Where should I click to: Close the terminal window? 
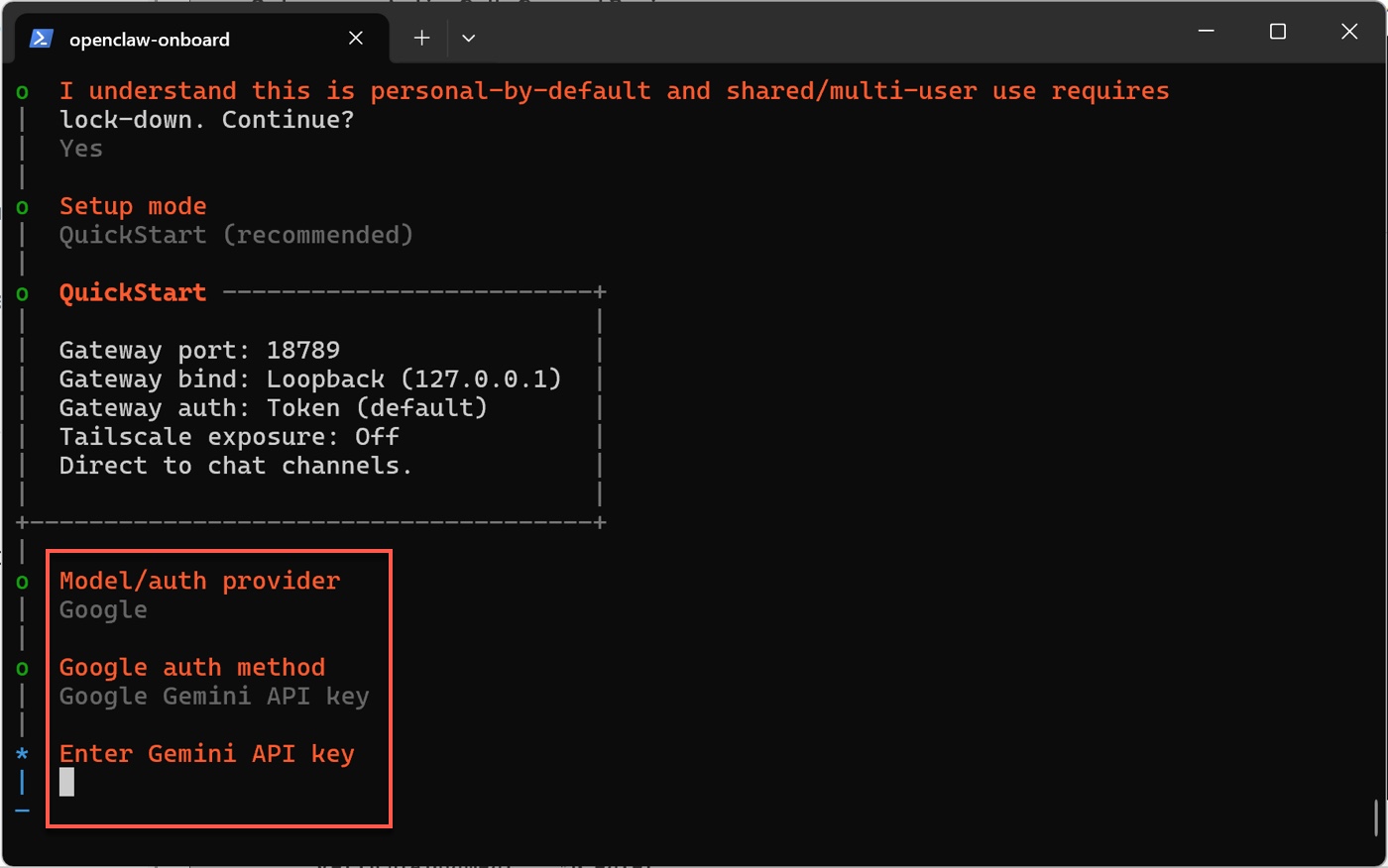(x=1349, y=32)
